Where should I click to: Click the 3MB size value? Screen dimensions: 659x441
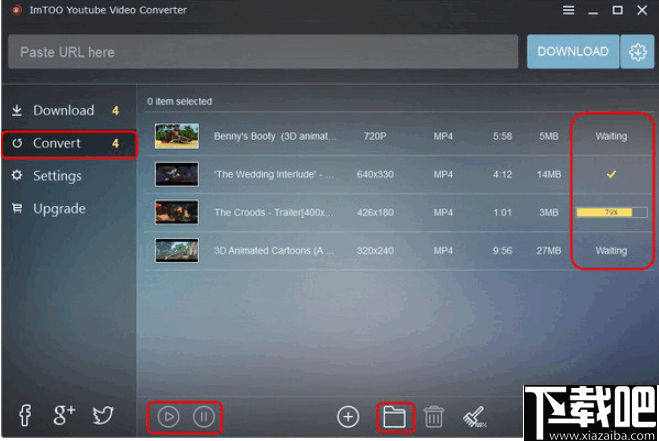pos(549,212)
